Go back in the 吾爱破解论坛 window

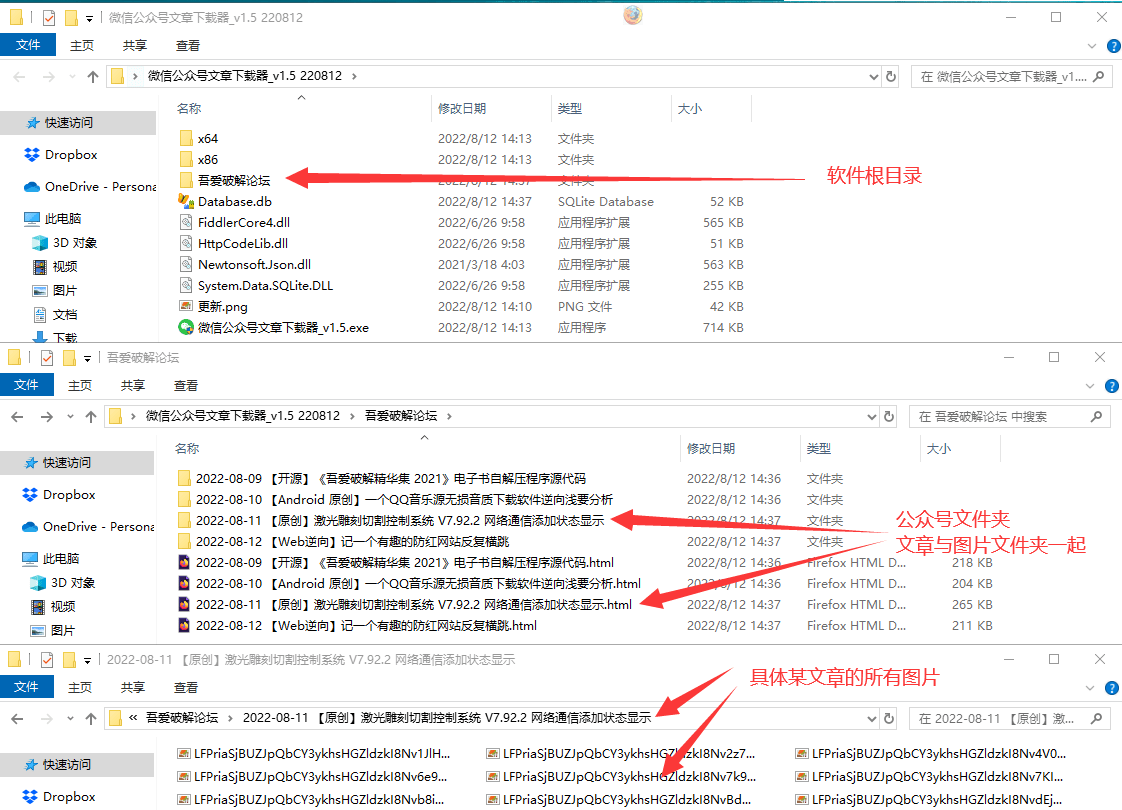click(17, 416)
